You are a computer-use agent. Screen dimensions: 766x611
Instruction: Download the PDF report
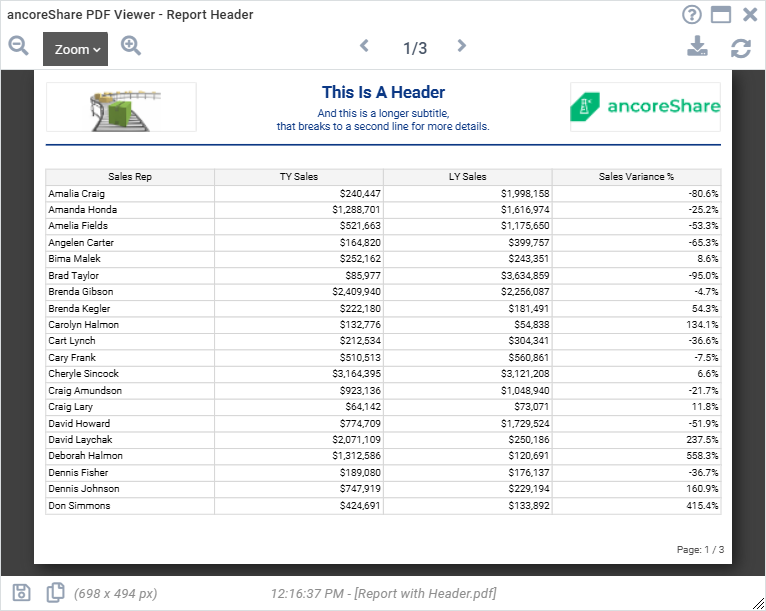697,46
